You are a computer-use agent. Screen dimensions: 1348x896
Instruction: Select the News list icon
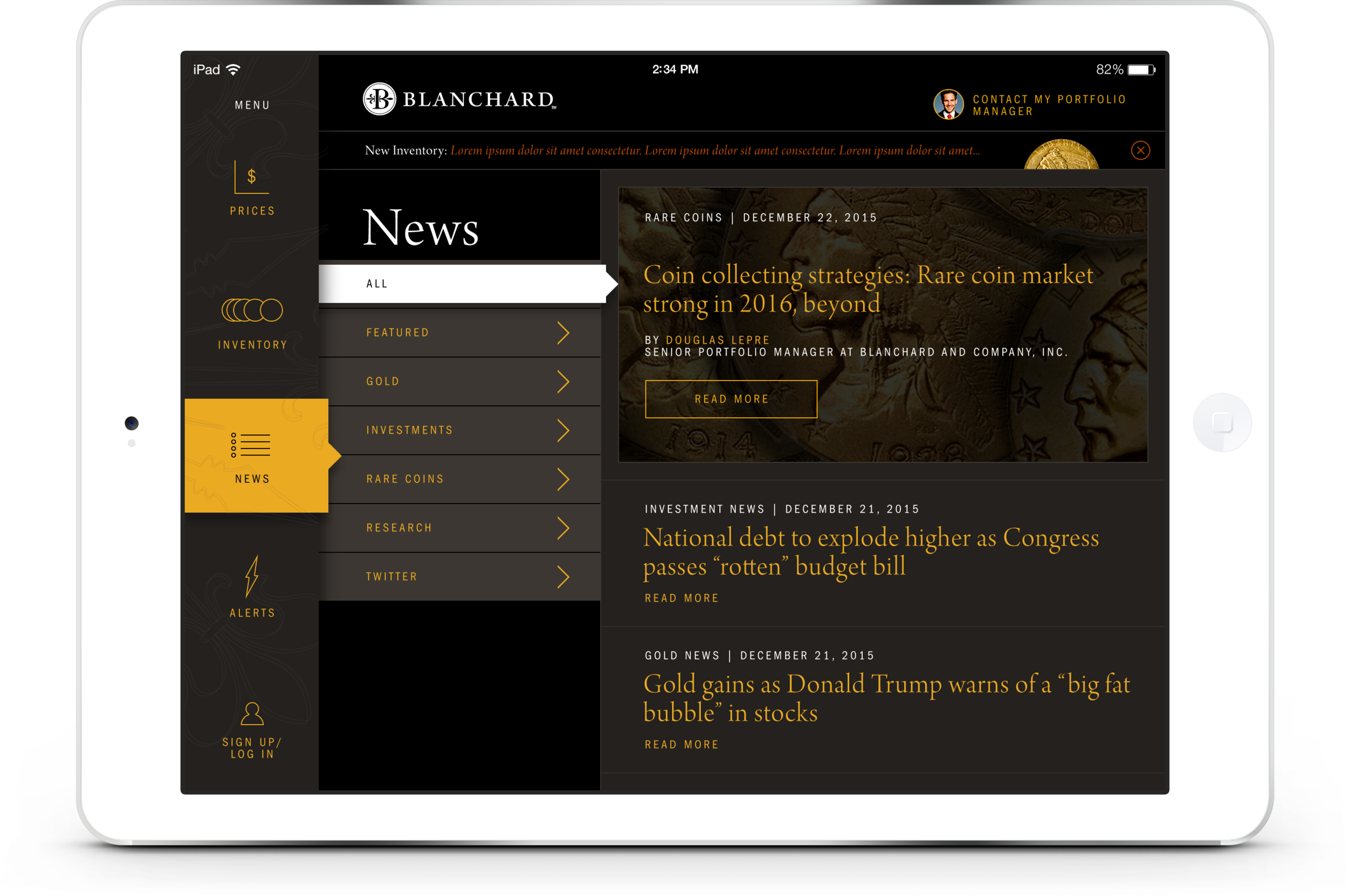coord(251,445)
